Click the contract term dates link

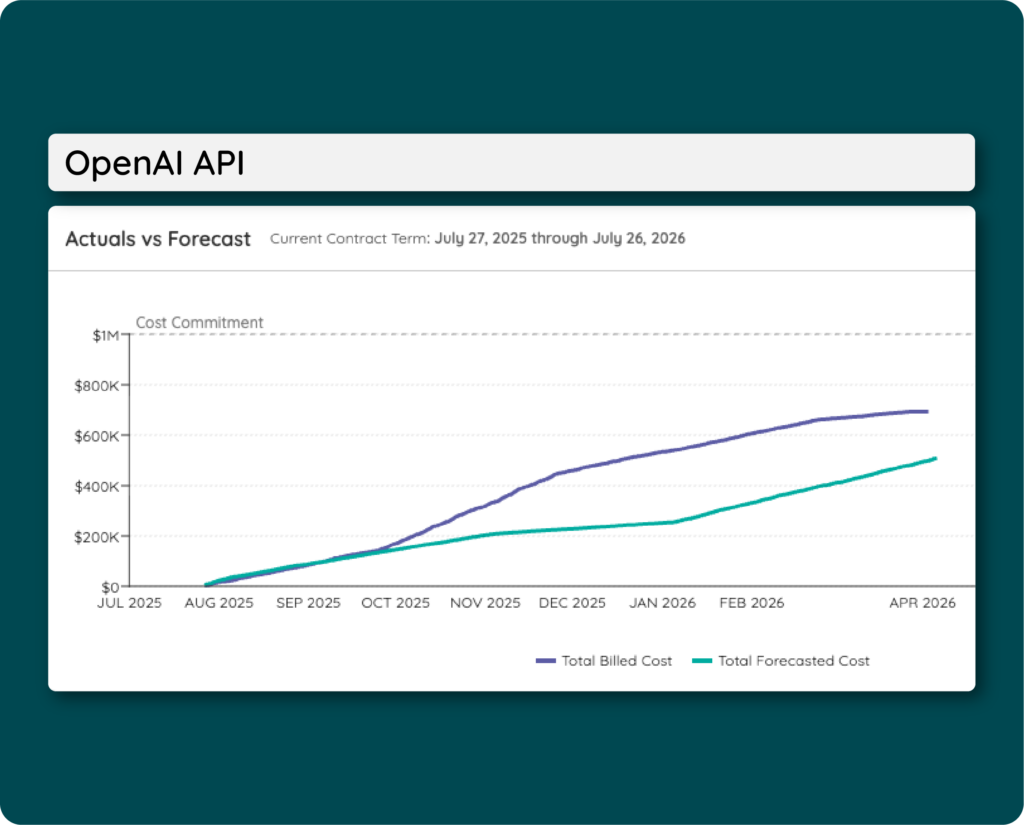(560, 239)
